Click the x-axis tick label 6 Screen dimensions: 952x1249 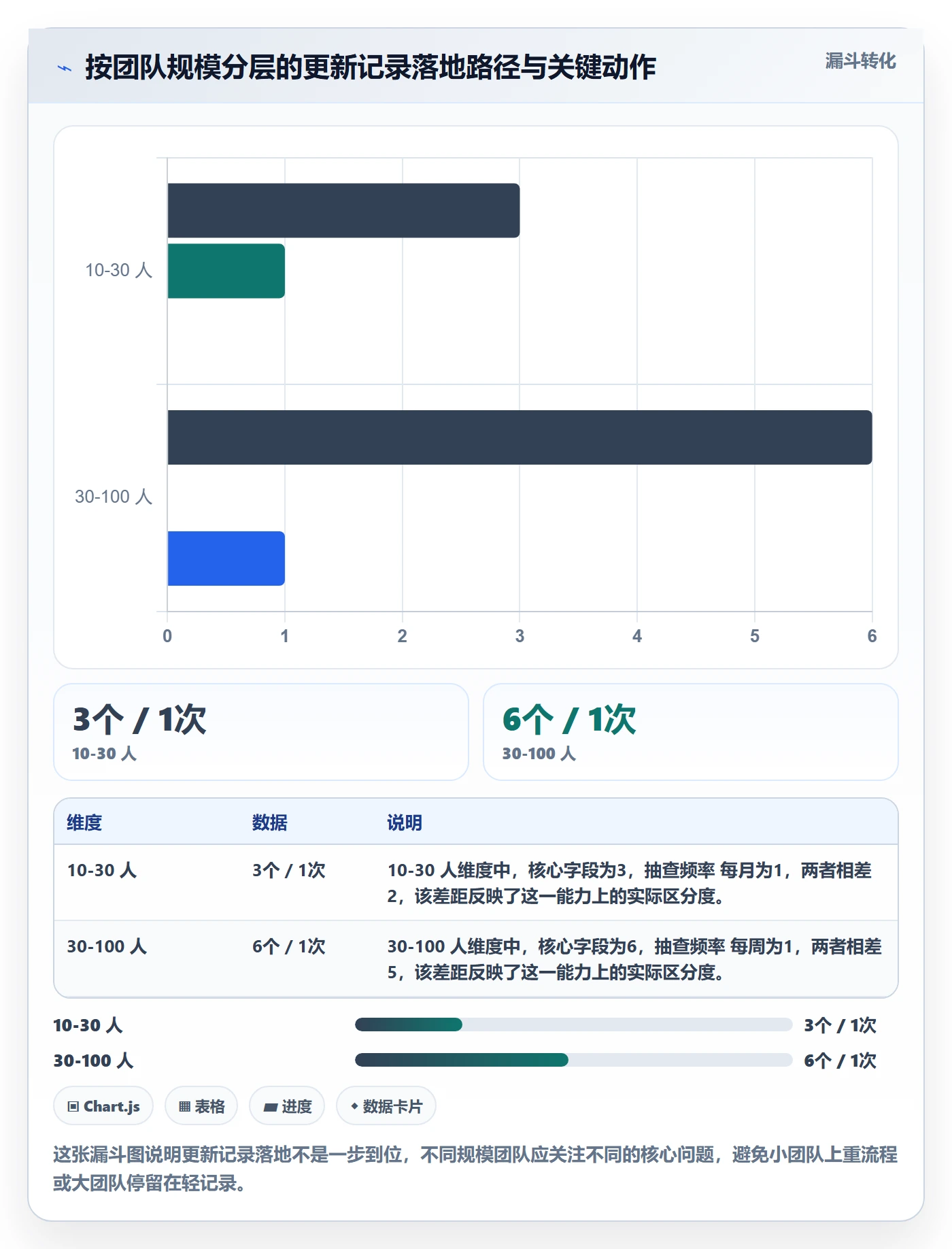tap(872, 636)
